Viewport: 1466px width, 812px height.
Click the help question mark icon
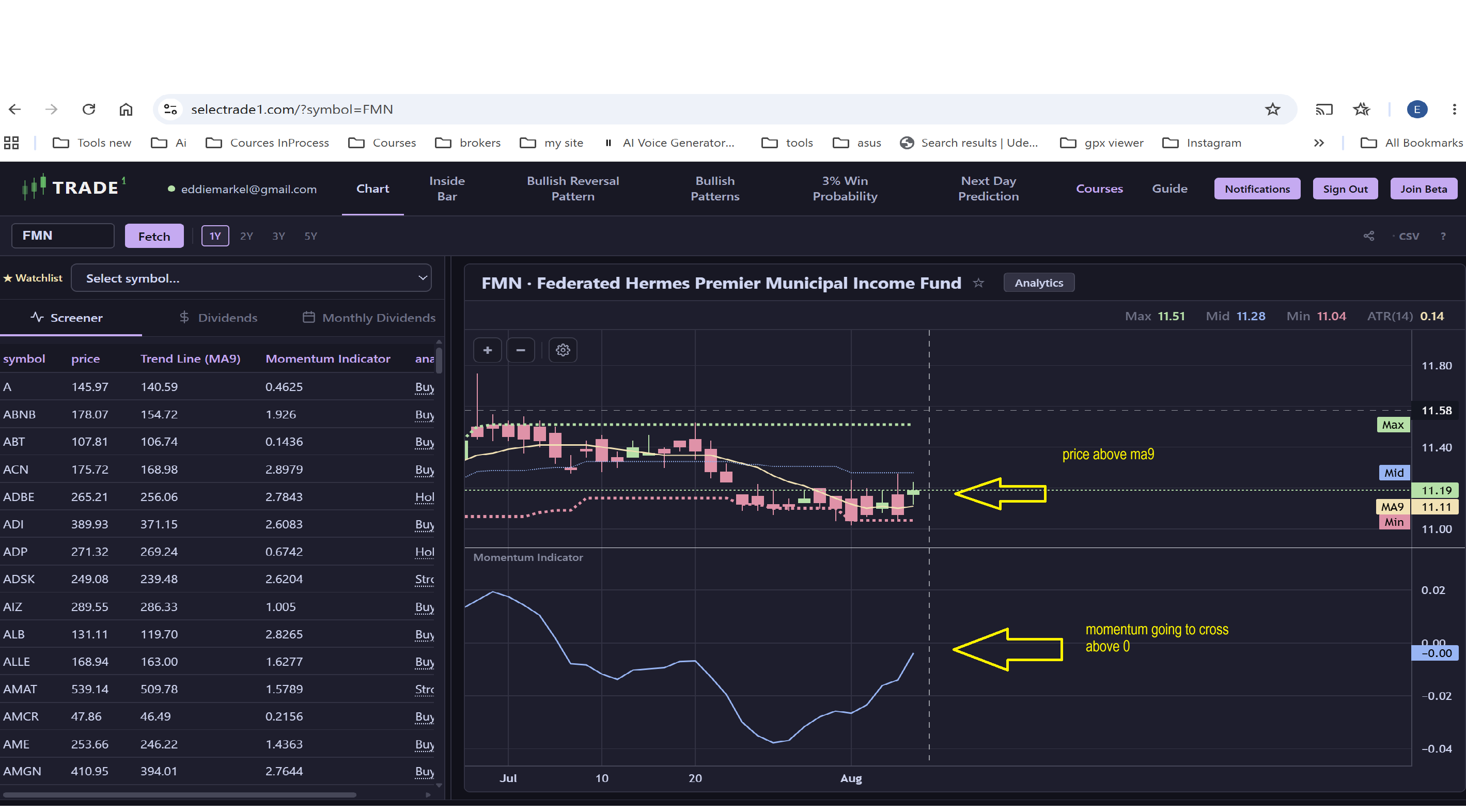(x=1443, y=236)
